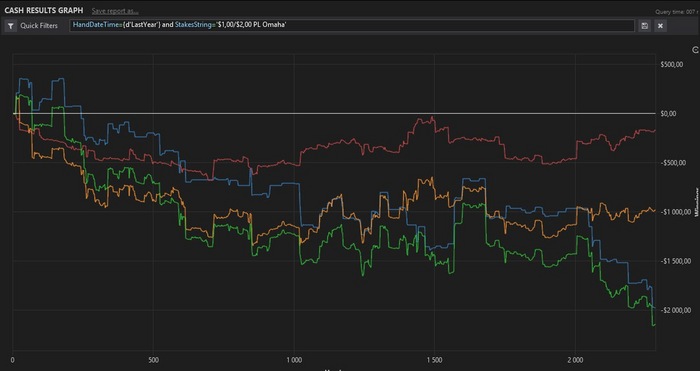Select the 1 000 hands axis tick label
This screenshot has height=371, width=700.
tap(294, 360)
